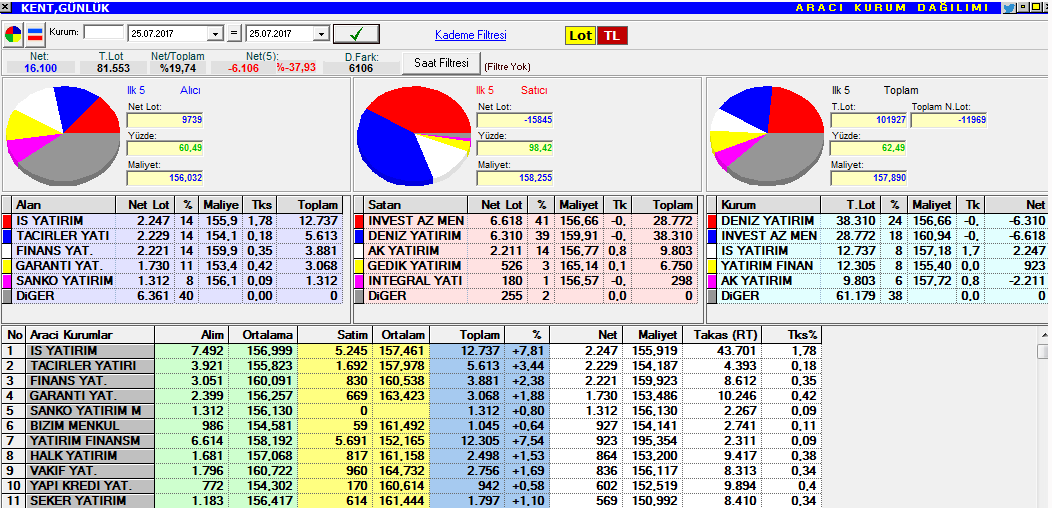1052x508 pixels.
Task: Select blue swatch beside TACIRLER YATI row
Action: pyautogui.click(x=7, y=236)
